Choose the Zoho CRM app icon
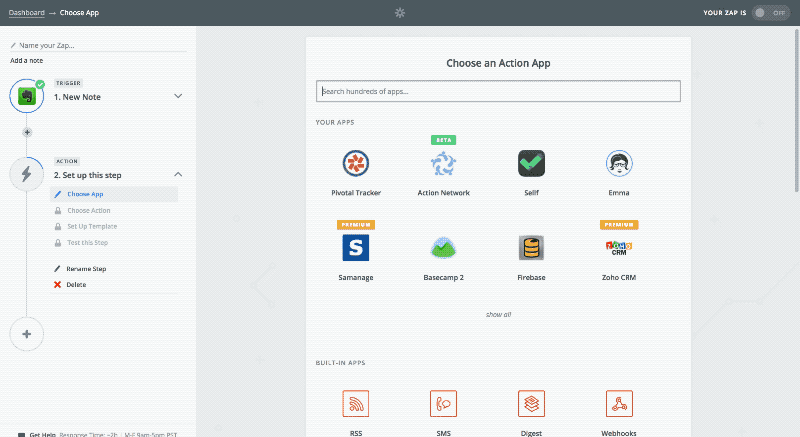The width and height of the screenshot is (800, 437). (x=619, y=248)
